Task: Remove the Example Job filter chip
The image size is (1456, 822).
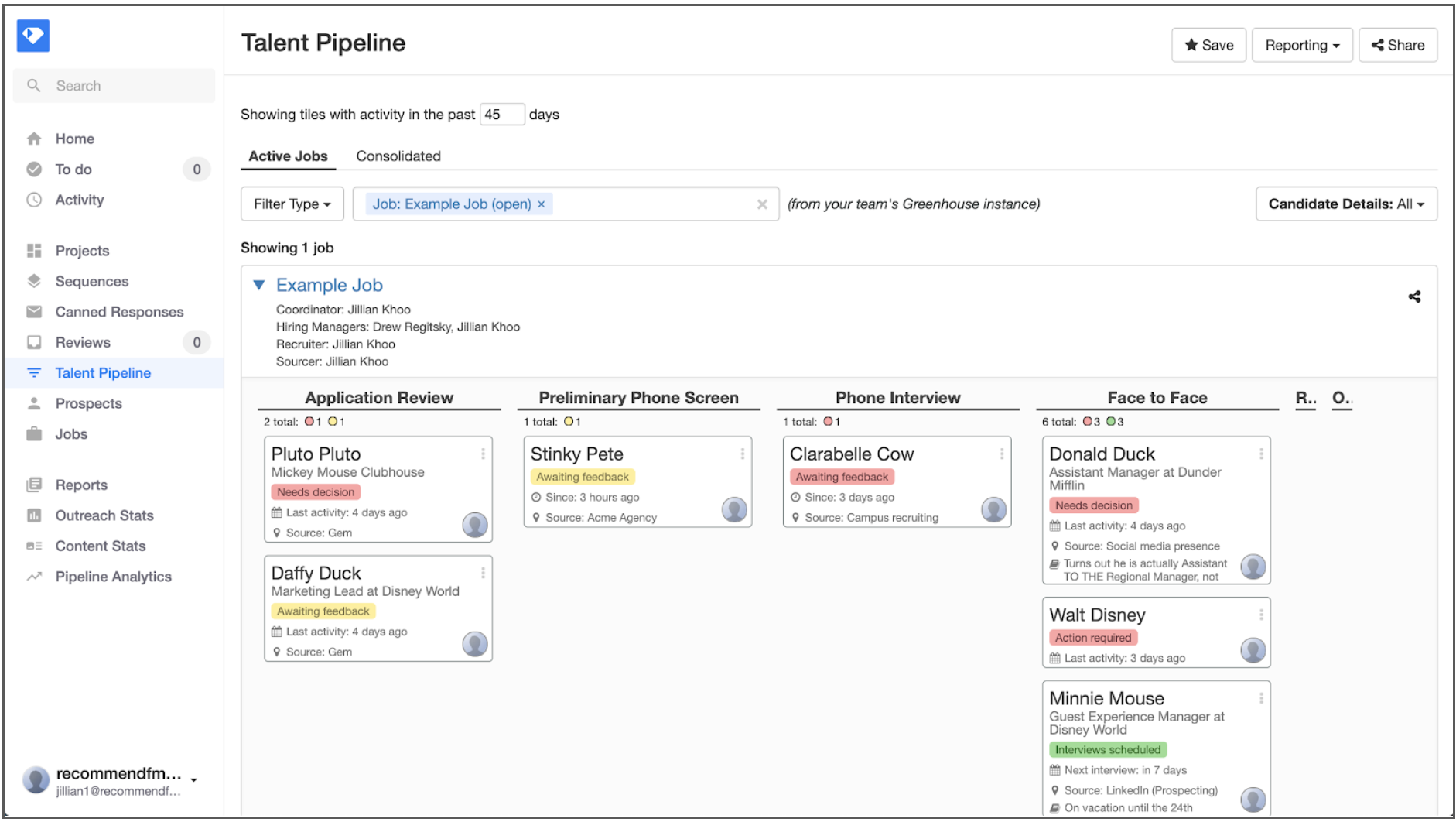Action: click(x=542, y=204)
